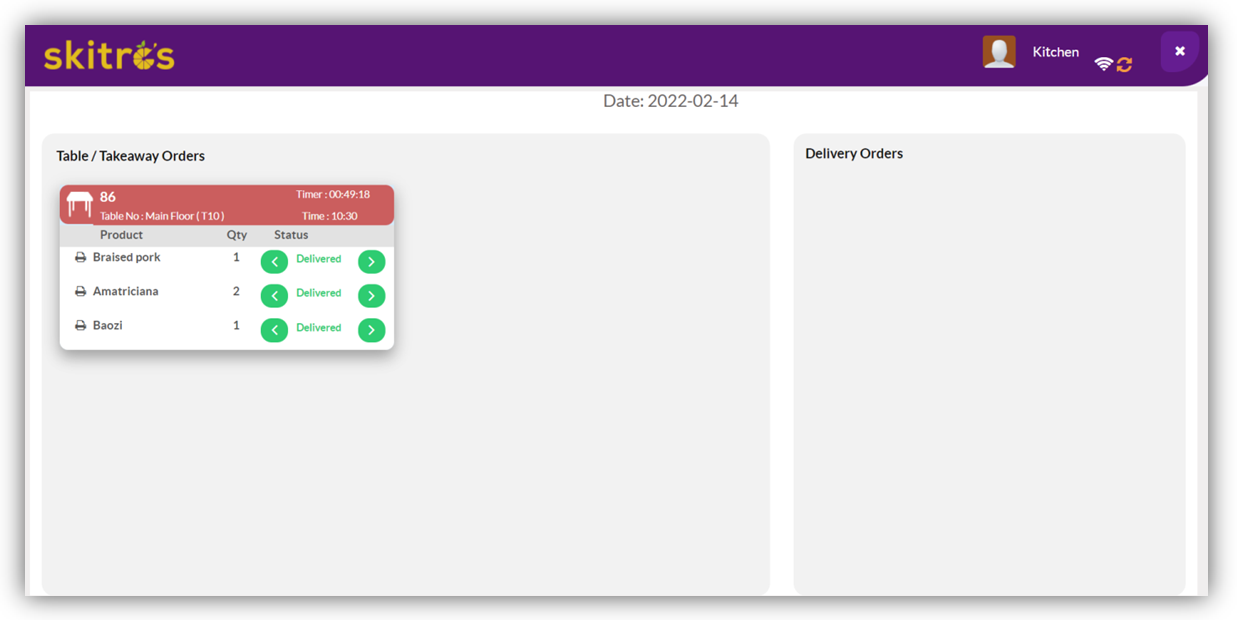Image resolution: width=1237 pixels, height=620 pixels.
Task: Advance Braised pork status with right arrow
Action: (x=371, y=262)
